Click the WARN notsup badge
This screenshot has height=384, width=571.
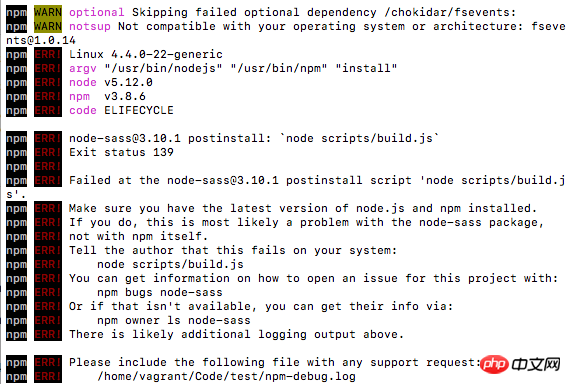click(x=48, y=26)
